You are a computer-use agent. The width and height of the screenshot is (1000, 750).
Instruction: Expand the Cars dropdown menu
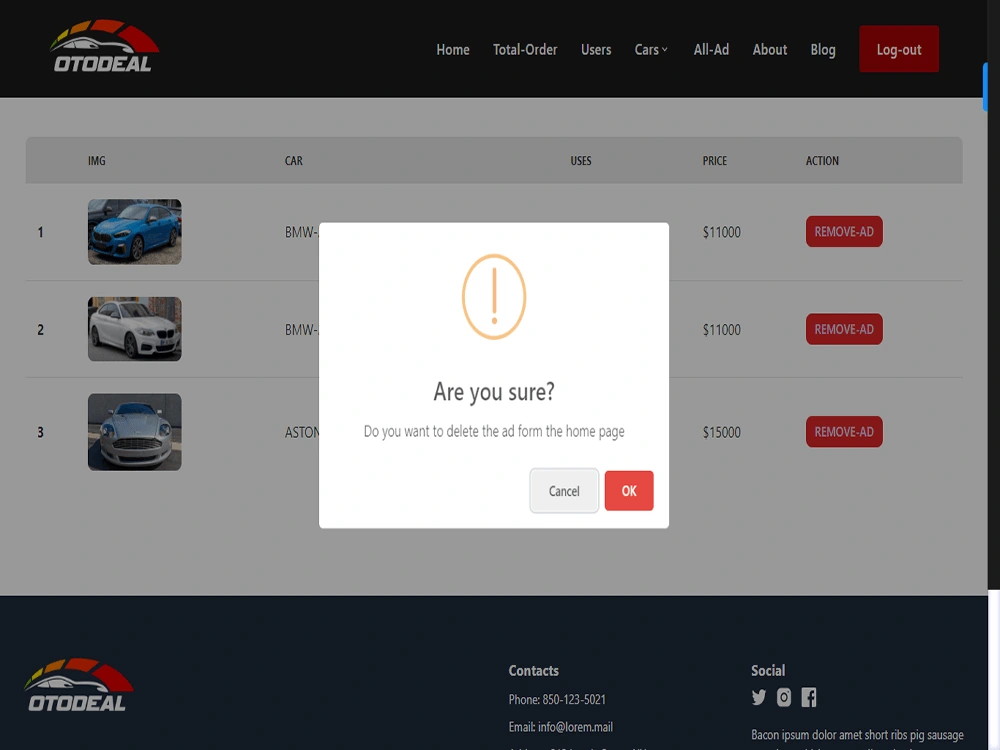(x=651, y=50)
